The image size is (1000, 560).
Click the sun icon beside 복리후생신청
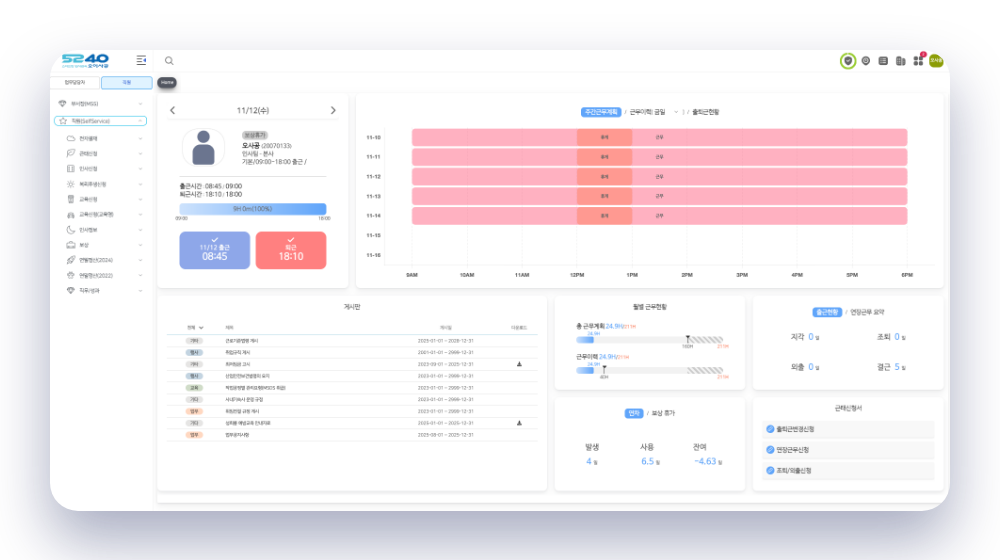[x=71, y=184]
